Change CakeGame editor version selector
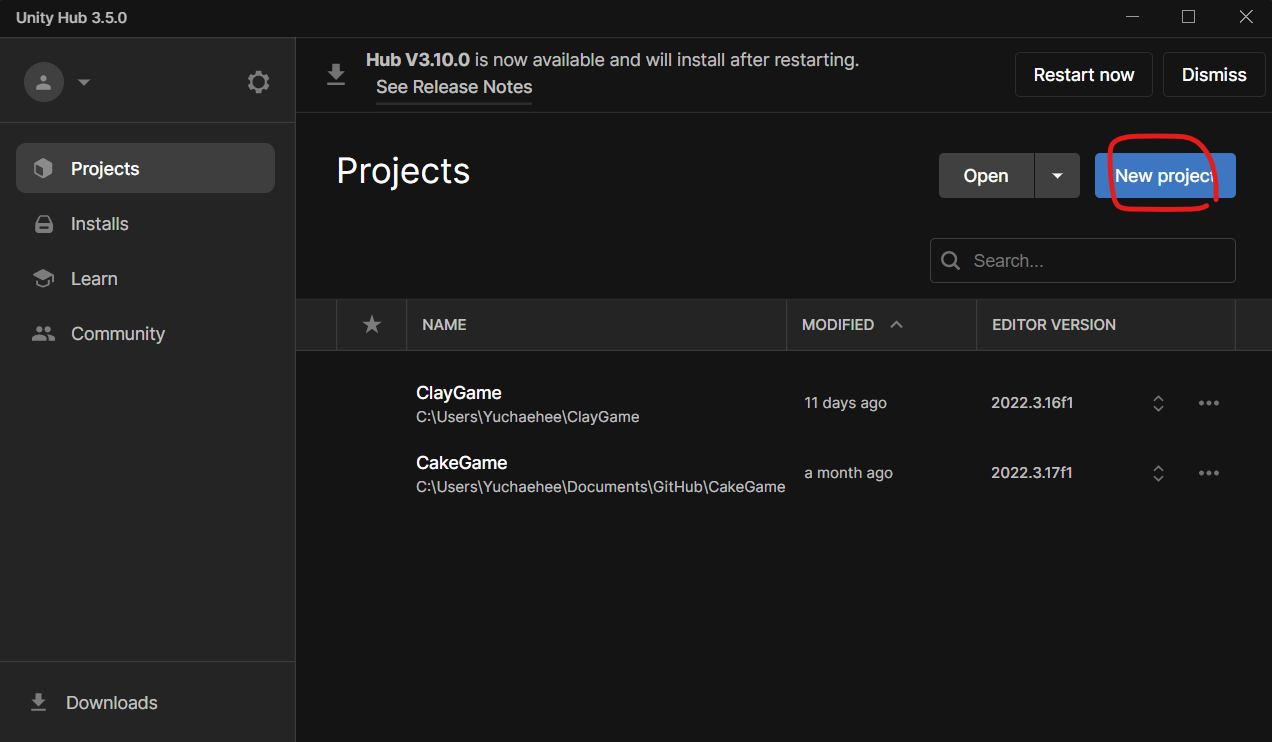Image resolution: width=1272 pixels, height=742 pixels. [1158, 473]
